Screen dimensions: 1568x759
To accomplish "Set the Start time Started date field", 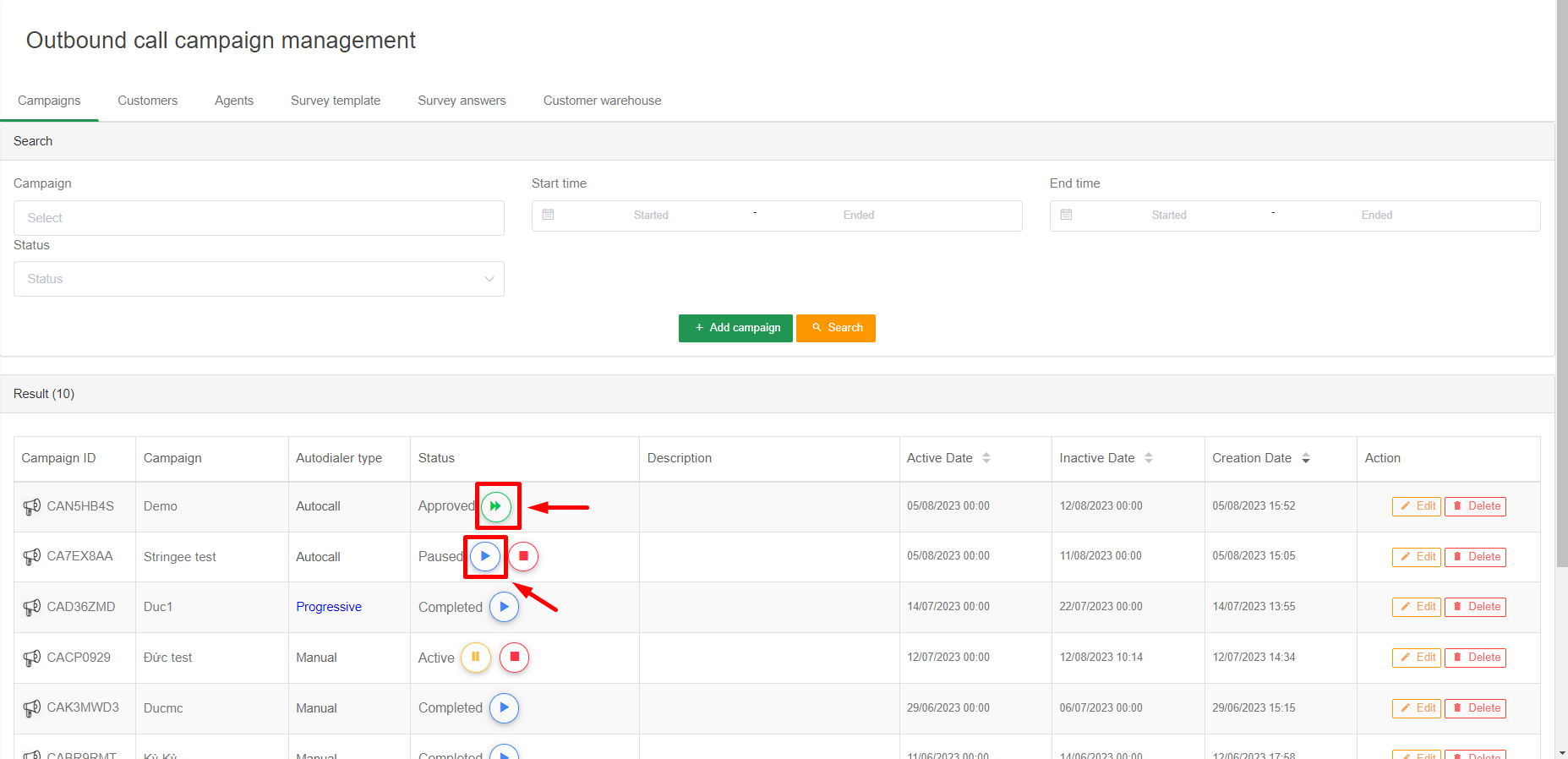I will click(651, 216).
